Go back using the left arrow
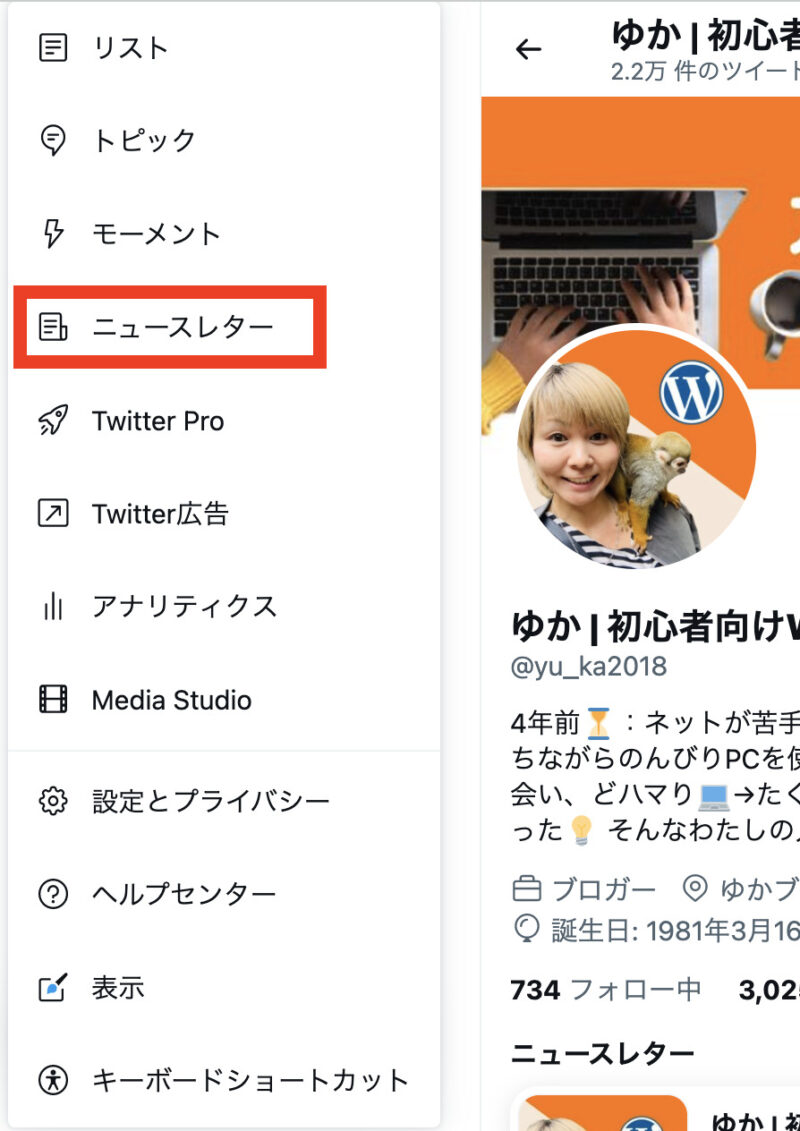The width and height of the screenshot is (800, 1131). [528, 49]
